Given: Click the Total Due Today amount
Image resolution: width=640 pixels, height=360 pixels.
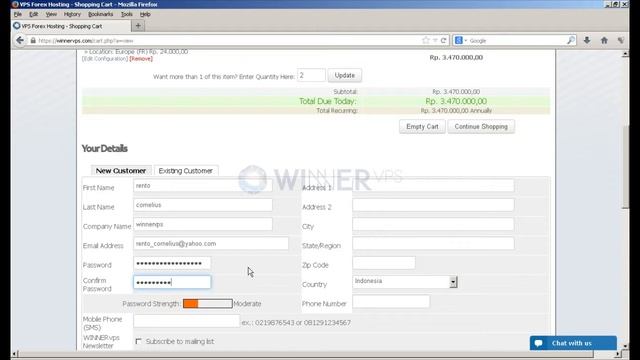Looking at the screenshot, I should tap(456, 101).
